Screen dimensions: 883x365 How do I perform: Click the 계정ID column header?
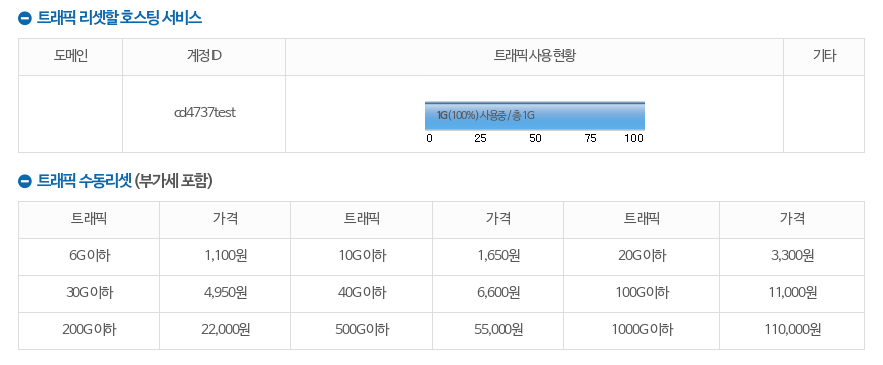(x=204, y=56)
